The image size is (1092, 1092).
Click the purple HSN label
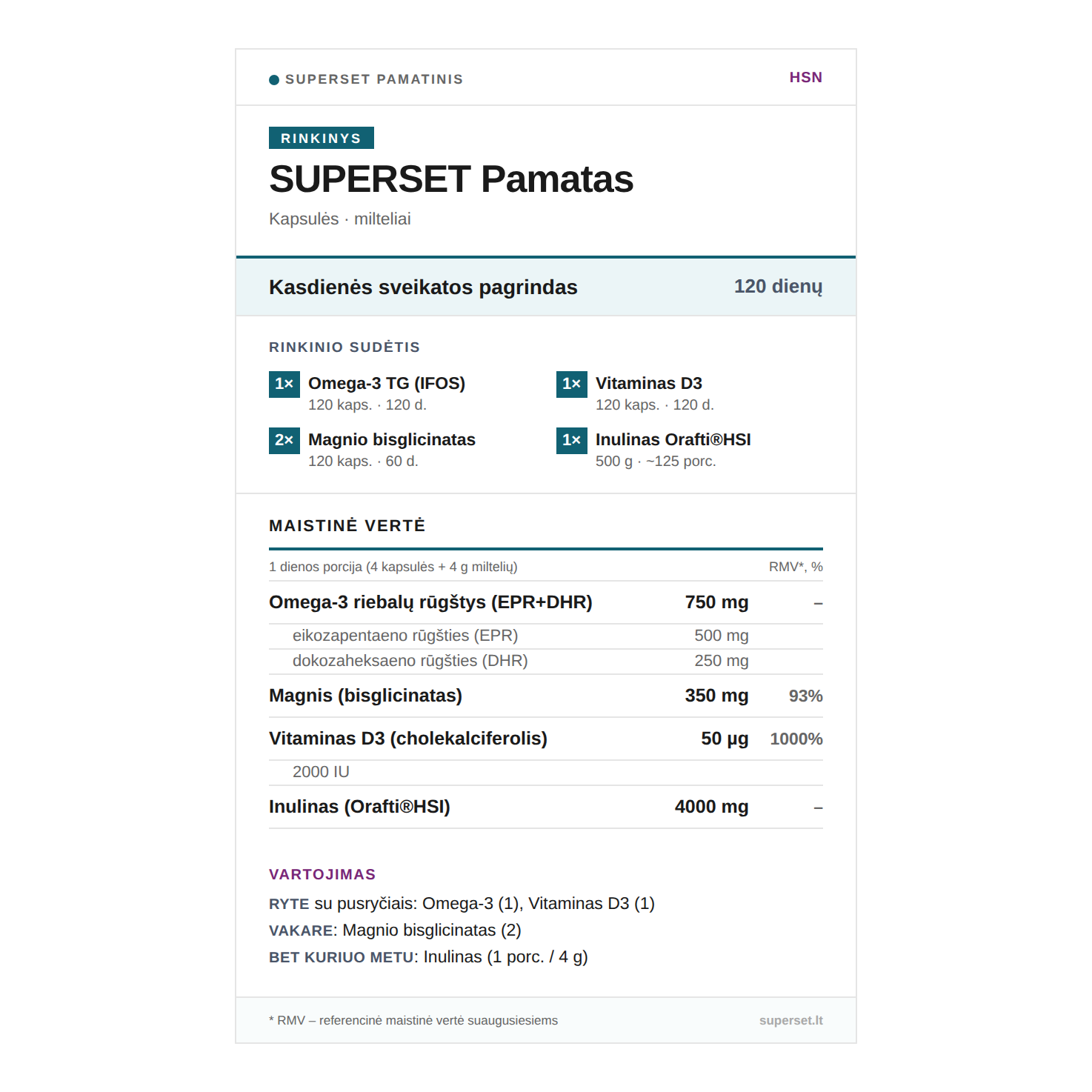[x=805, y=78]
